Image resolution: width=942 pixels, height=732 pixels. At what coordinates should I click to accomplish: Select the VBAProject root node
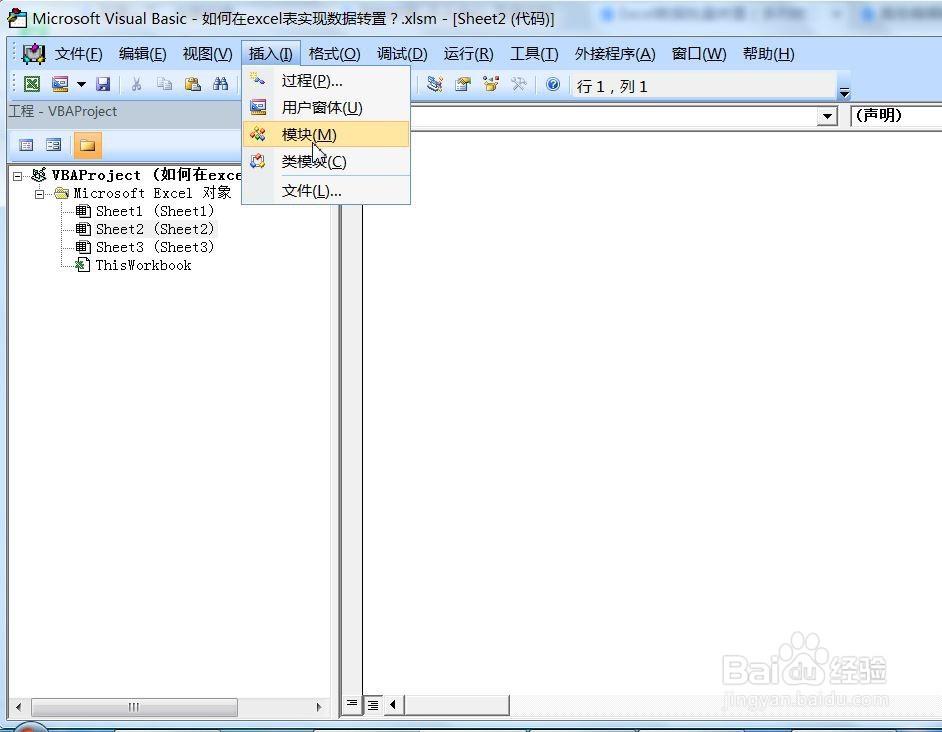pyautogui.click(x=146, y=175)
